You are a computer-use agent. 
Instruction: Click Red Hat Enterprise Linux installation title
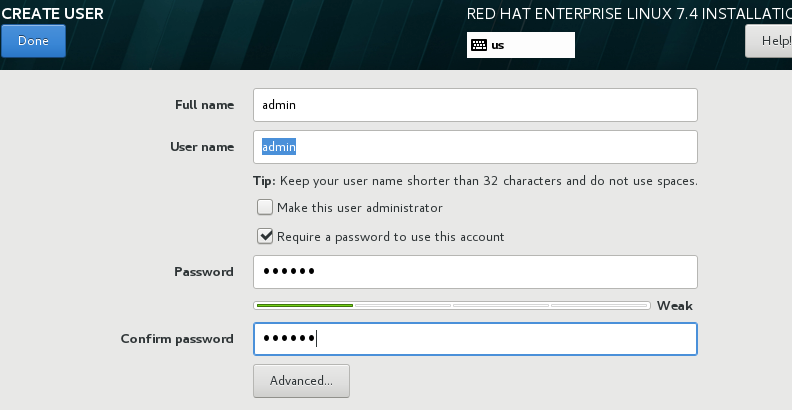(x=629, y=14)
